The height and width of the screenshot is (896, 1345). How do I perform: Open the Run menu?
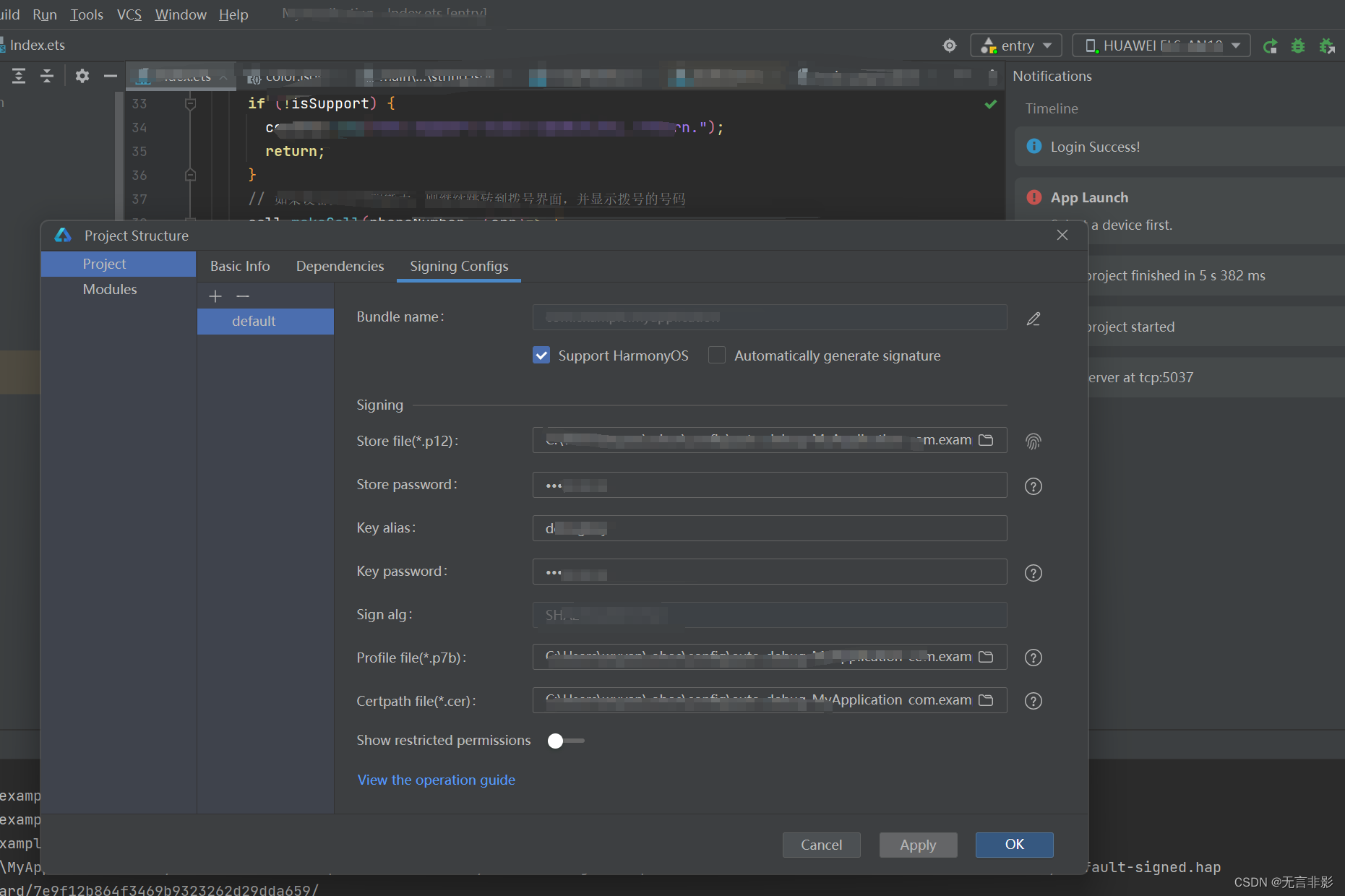point(45,14)
